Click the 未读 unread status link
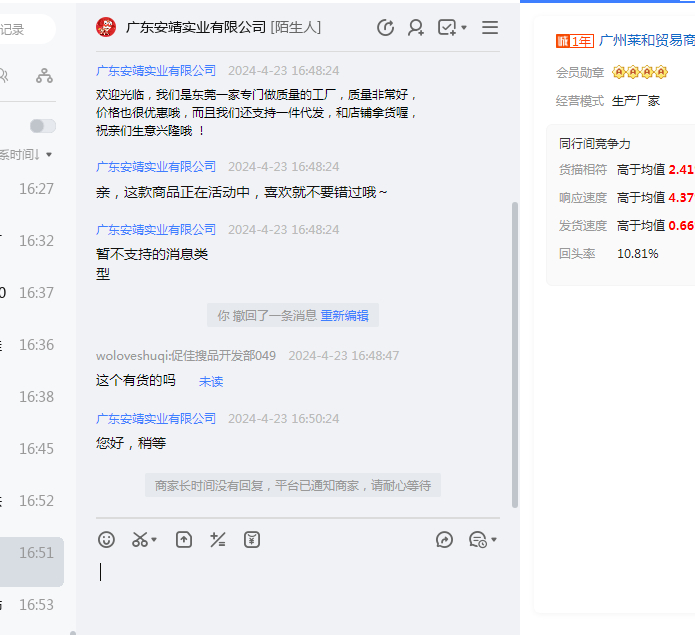 tap(211, 382)
